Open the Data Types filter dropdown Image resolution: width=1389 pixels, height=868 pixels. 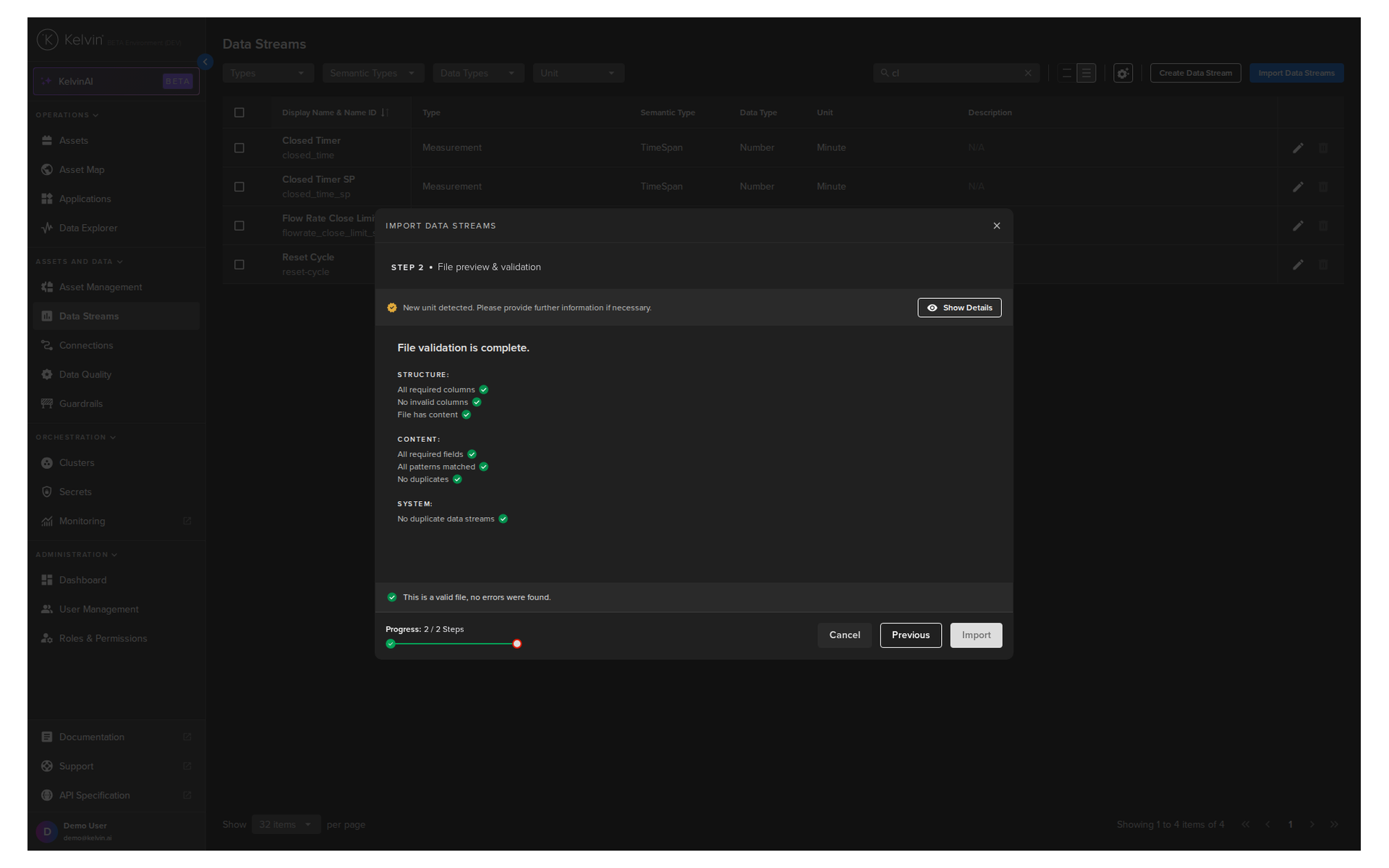[x=477, y=73]
